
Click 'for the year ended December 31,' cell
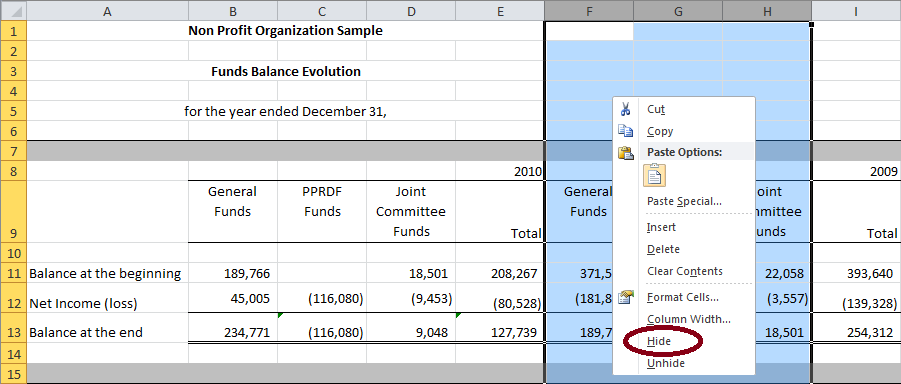point(286,112)
